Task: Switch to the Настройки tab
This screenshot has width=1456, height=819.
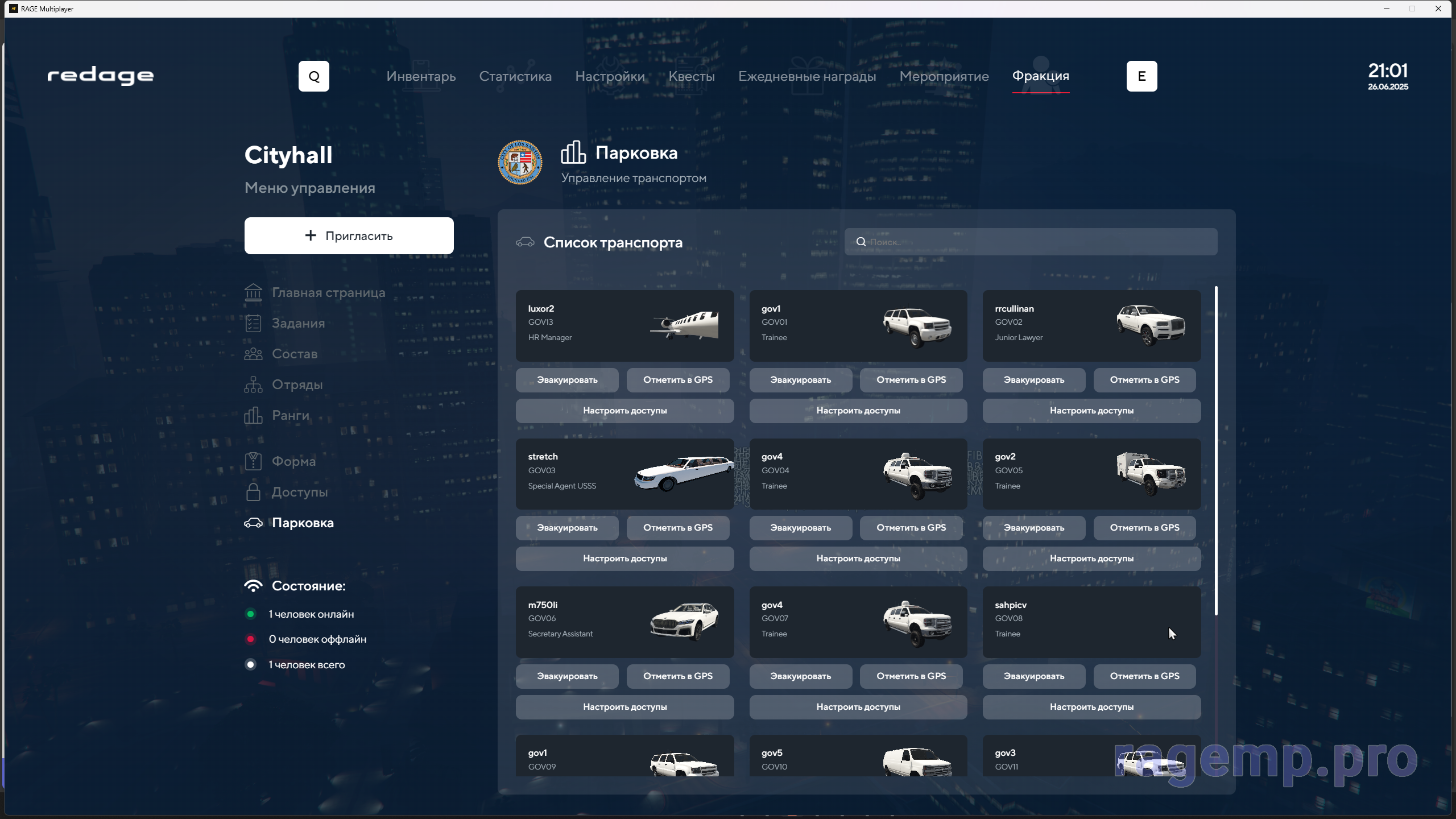Action: point(610,76)
